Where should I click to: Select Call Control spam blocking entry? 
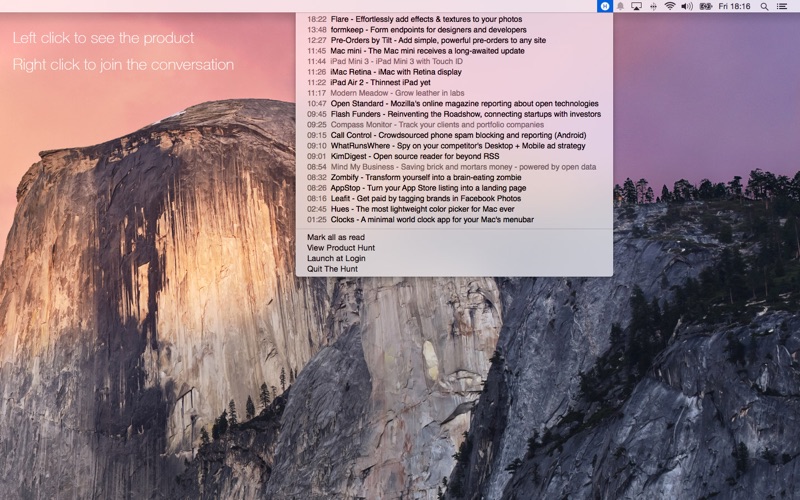point(454,135)
